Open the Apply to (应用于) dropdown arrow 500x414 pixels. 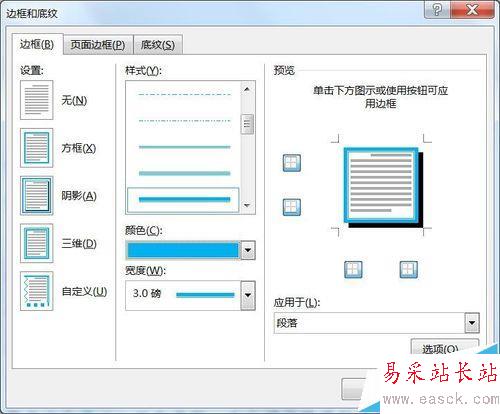tap(472, 323)
